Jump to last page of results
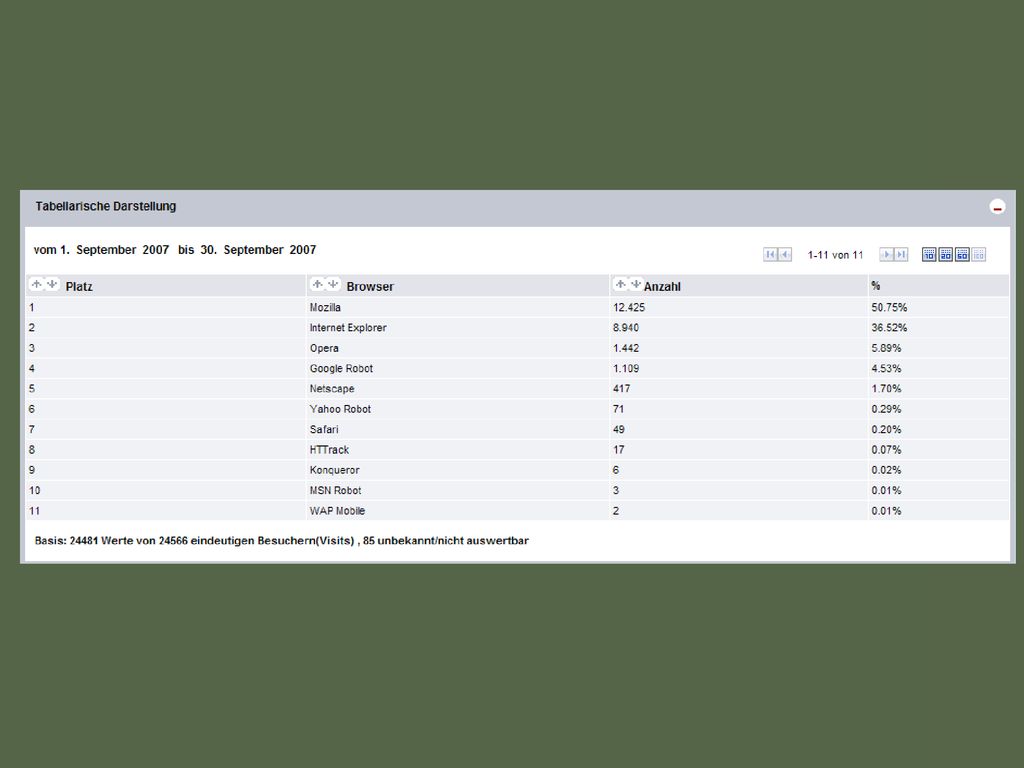This screenshot has height=768, width=1024. [901, 255]
